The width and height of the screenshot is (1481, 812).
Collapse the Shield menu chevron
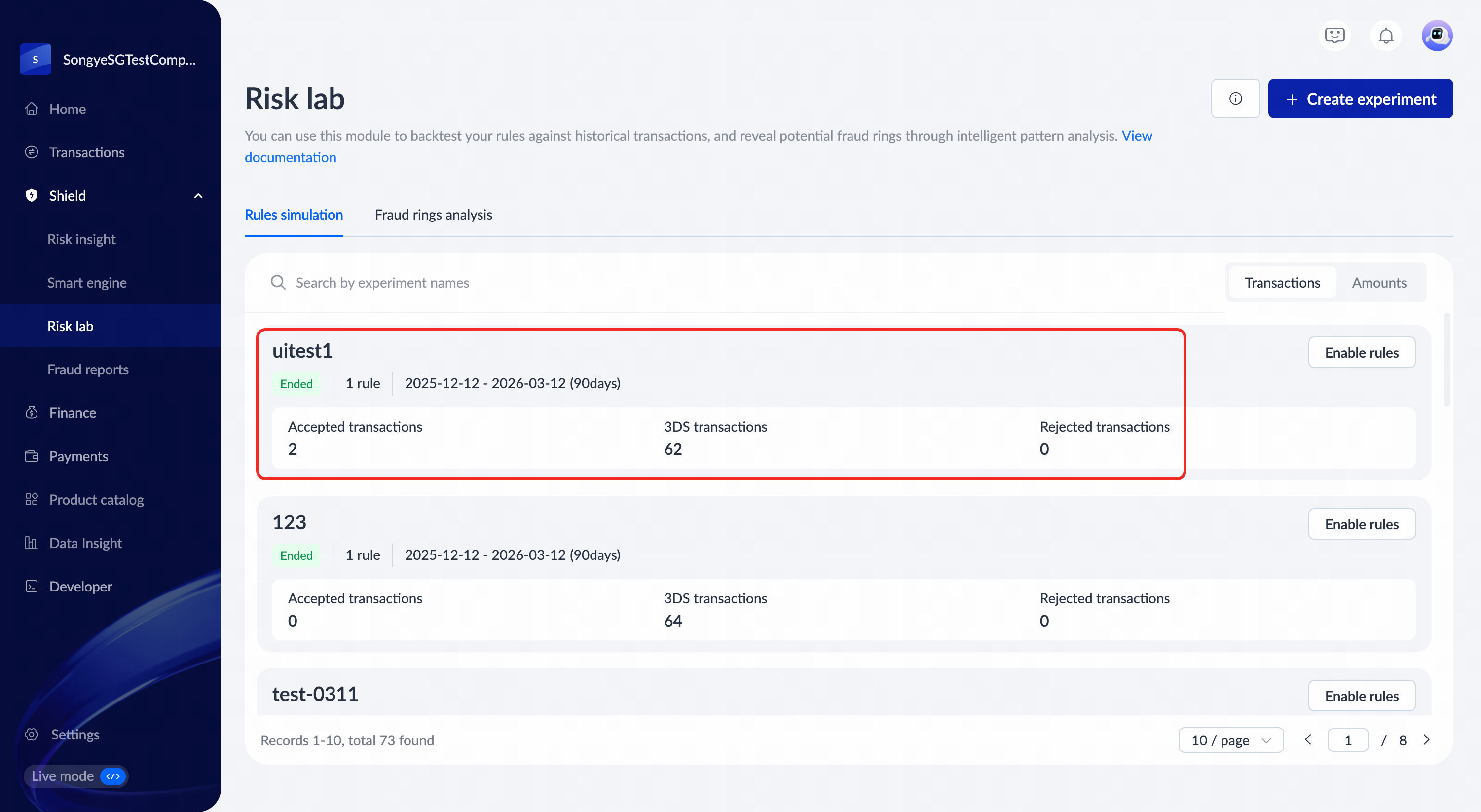tap(198, 196)
